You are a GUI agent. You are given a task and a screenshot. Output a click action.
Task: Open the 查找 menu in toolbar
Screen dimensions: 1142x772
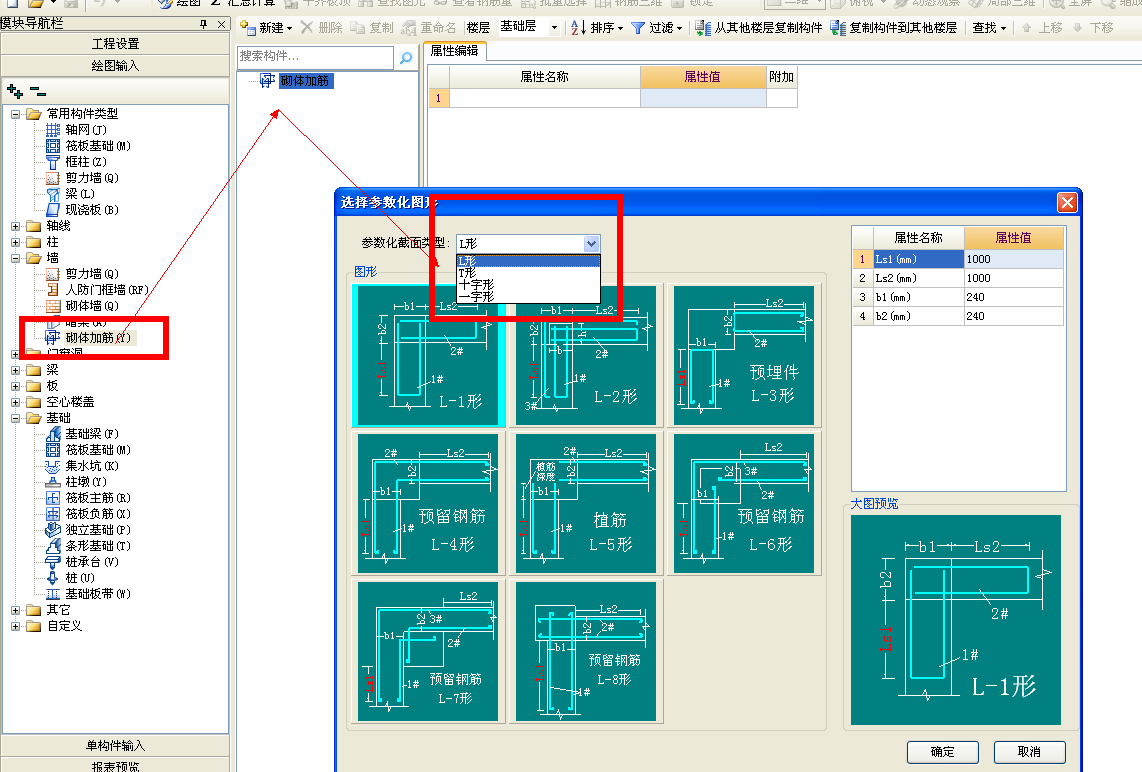point(989,28)
